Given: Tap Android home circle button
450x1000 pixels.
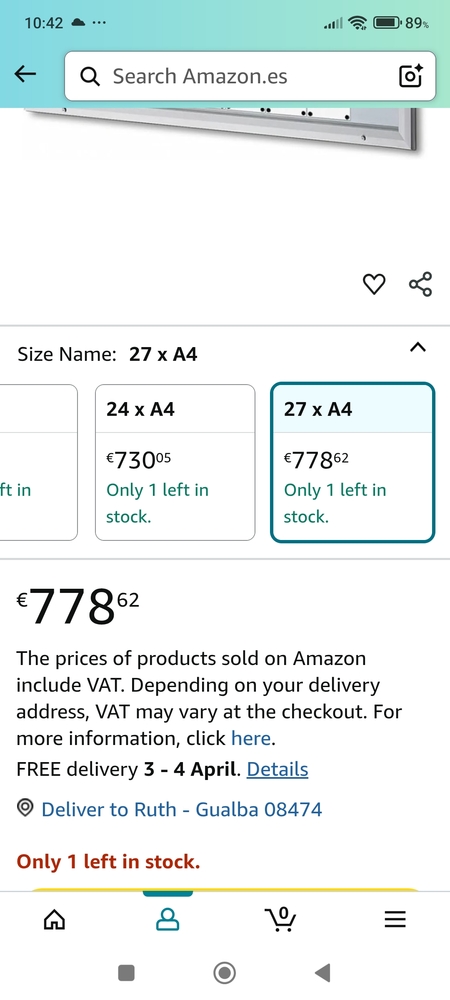Looking at the screenshot, I should tap(224, 973).
